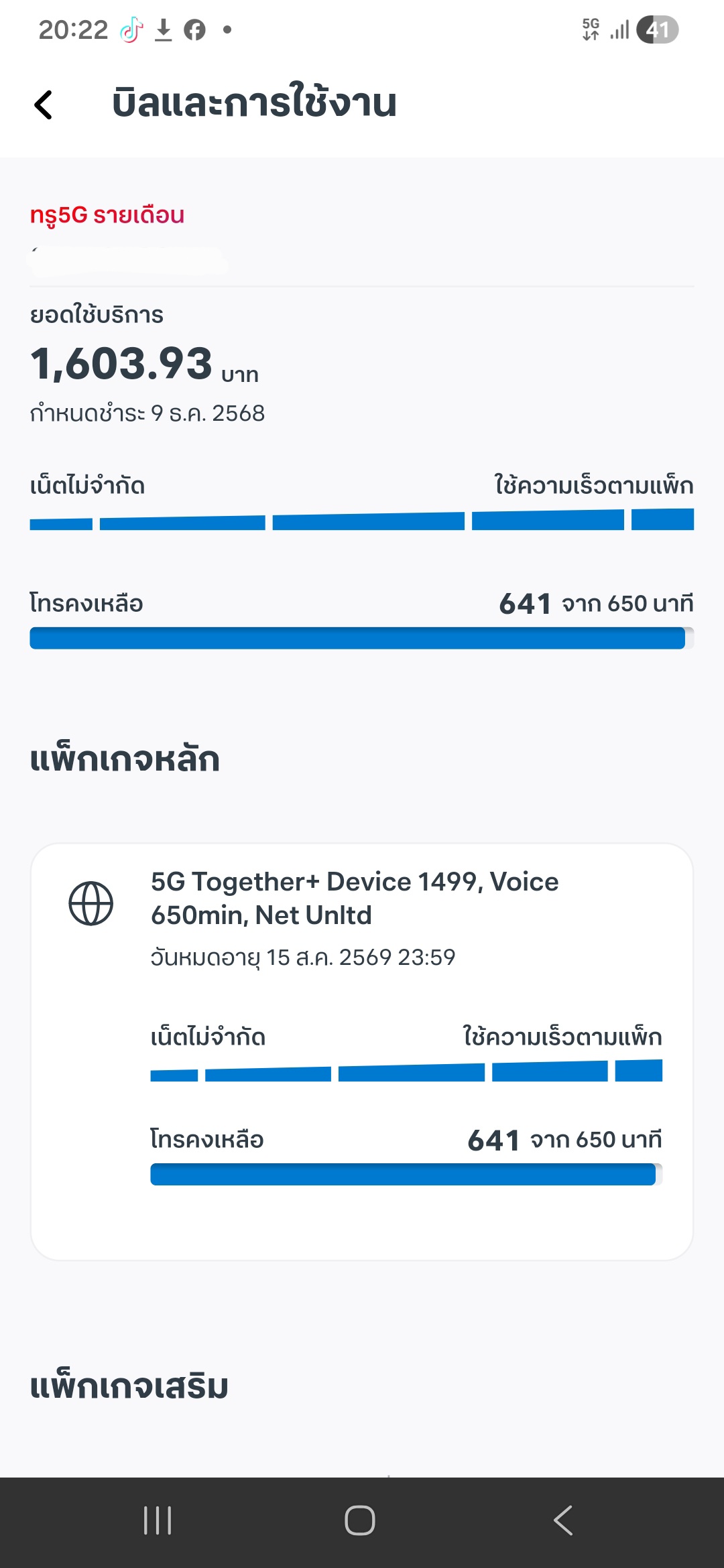Viewport: 724px width, 1568px height.
Task: Tap the แพ็กเกจเสริม section heading
Action: tap(129, 1386)
